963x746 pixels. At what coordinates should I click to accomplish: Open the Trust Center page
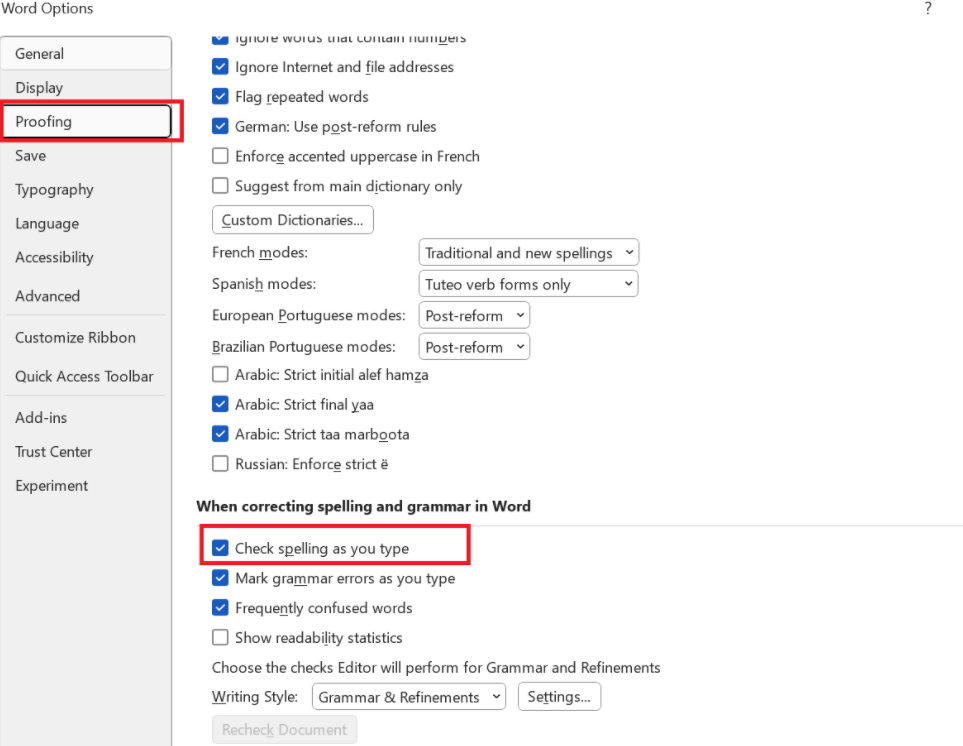click(53, 451)
